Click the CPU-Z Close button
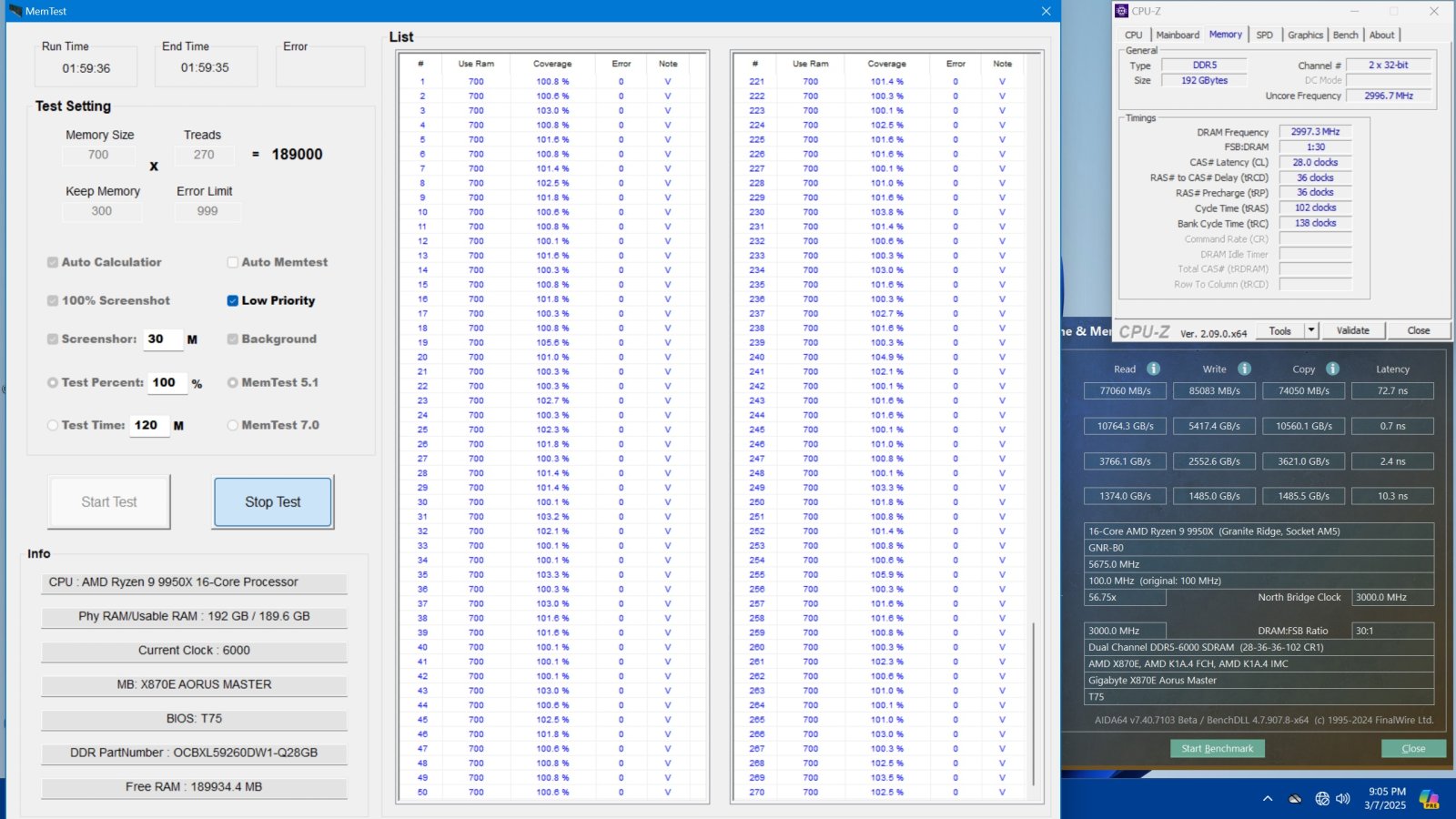Image resolution: width=1456 pixels, height=819 pixels. coord(1419,330)
